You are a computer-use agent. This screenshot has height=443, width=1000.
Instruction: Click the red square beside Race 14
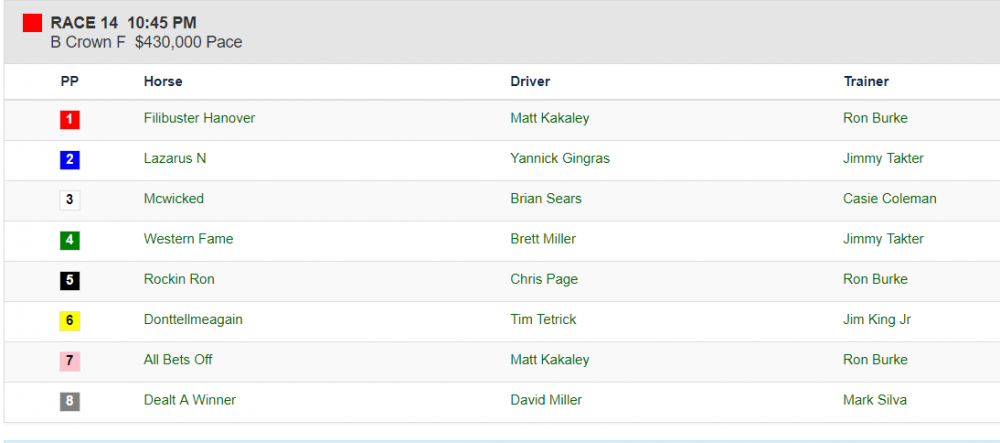coord(32,23)
